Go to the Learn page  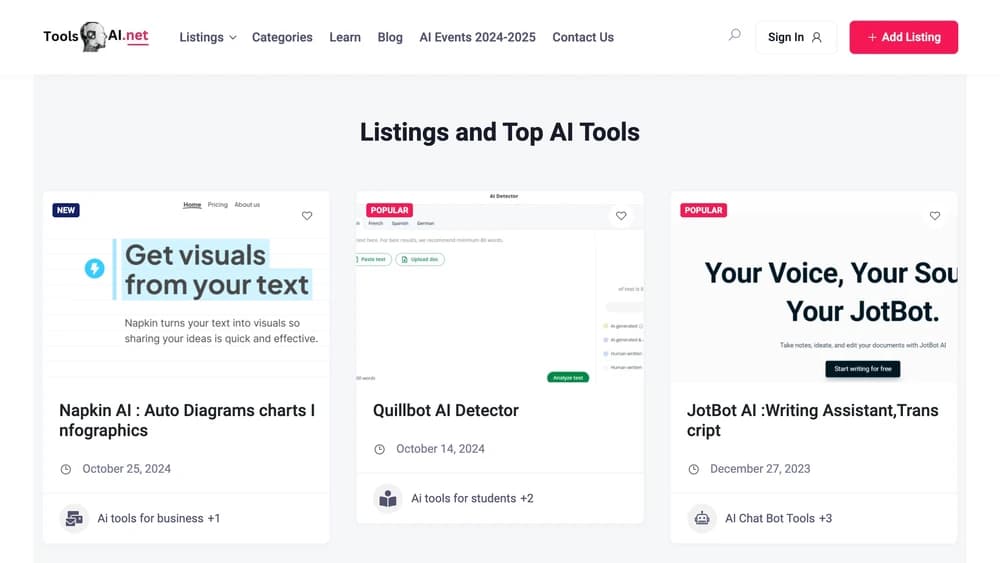tap(345, 37)
